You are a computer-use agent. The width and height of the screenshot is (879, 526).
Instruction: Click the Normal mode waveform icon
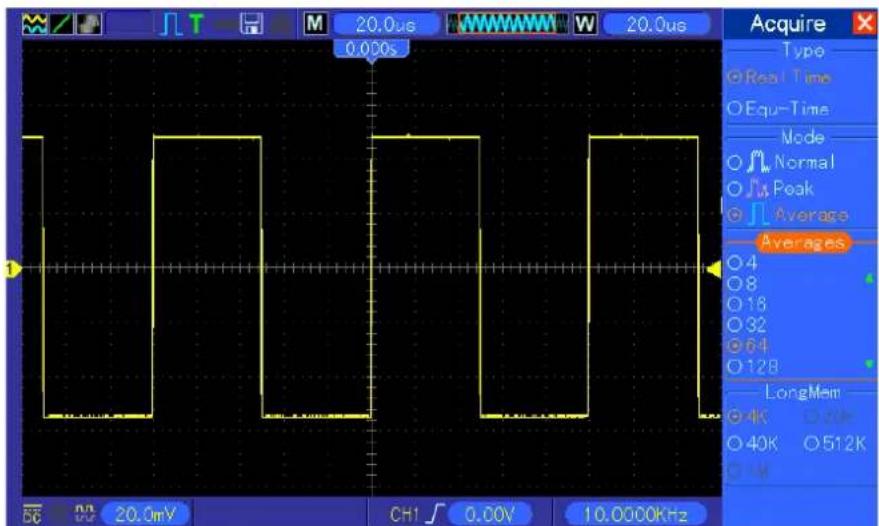coord(757,162)
